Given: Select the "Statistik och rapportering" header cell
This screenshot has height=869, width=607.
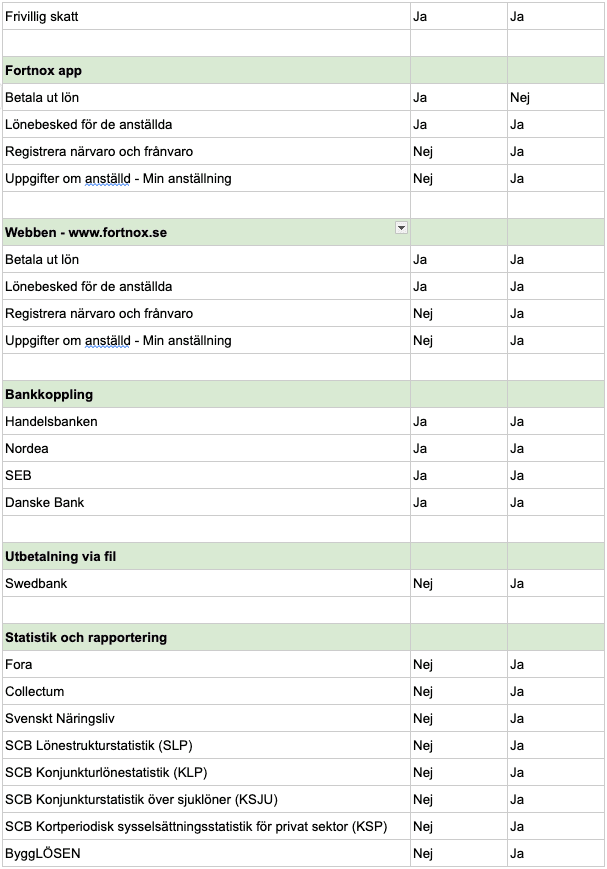Looking at the screenshot, I should tap(86, 638).
